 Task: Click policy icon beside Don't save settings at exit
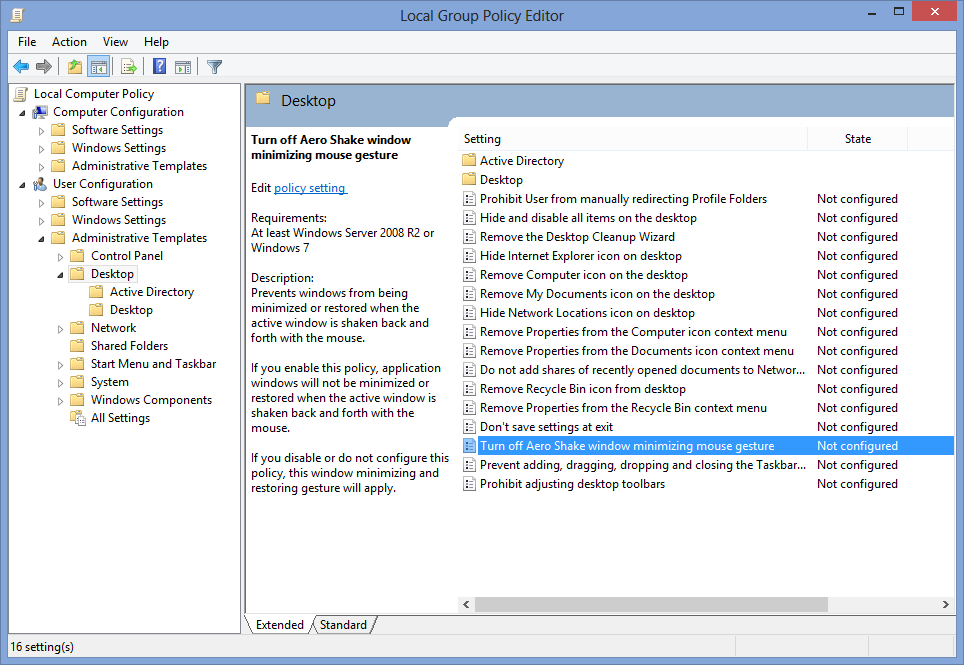(x=469, y=427)
